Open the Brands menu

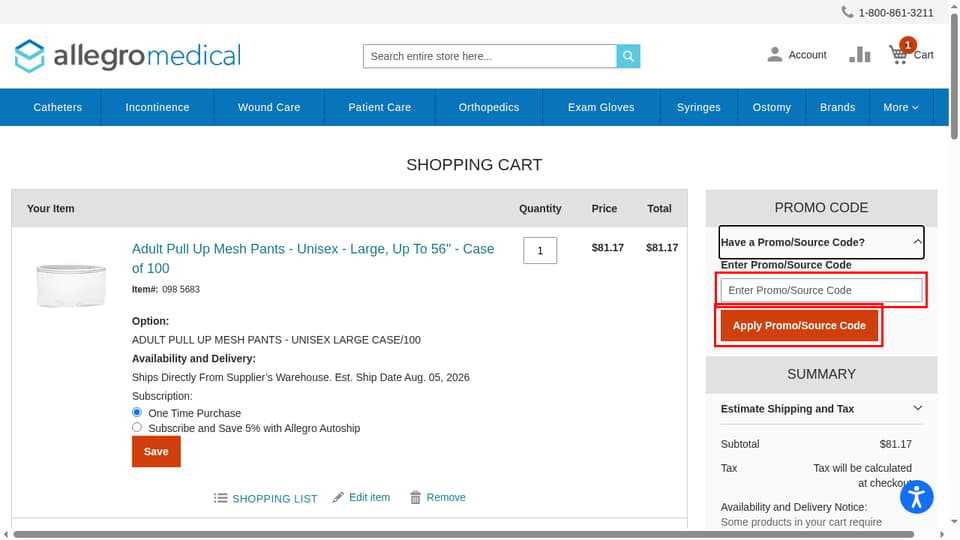[838, 107]
